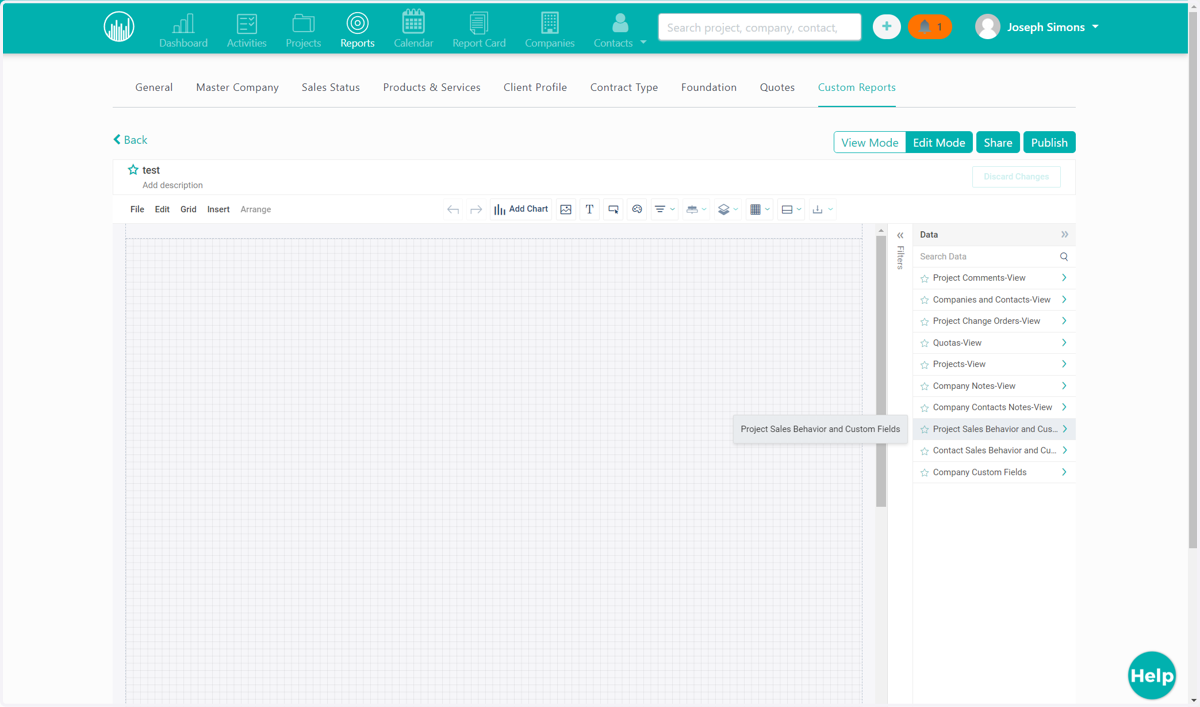This screenshot has width=1200, height=707.
Task: Insert an image using picture icon
Action: (566, 209)
